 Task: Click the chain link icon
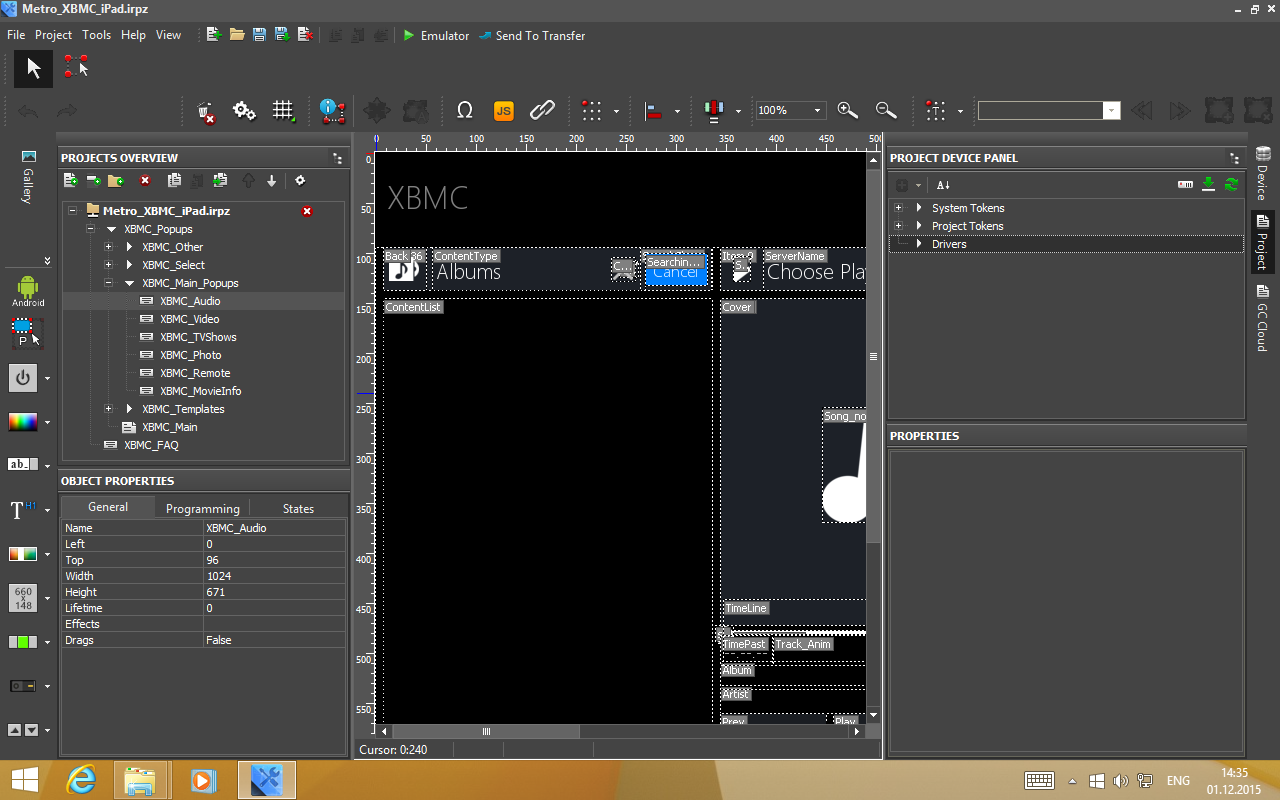coord(542,111)
